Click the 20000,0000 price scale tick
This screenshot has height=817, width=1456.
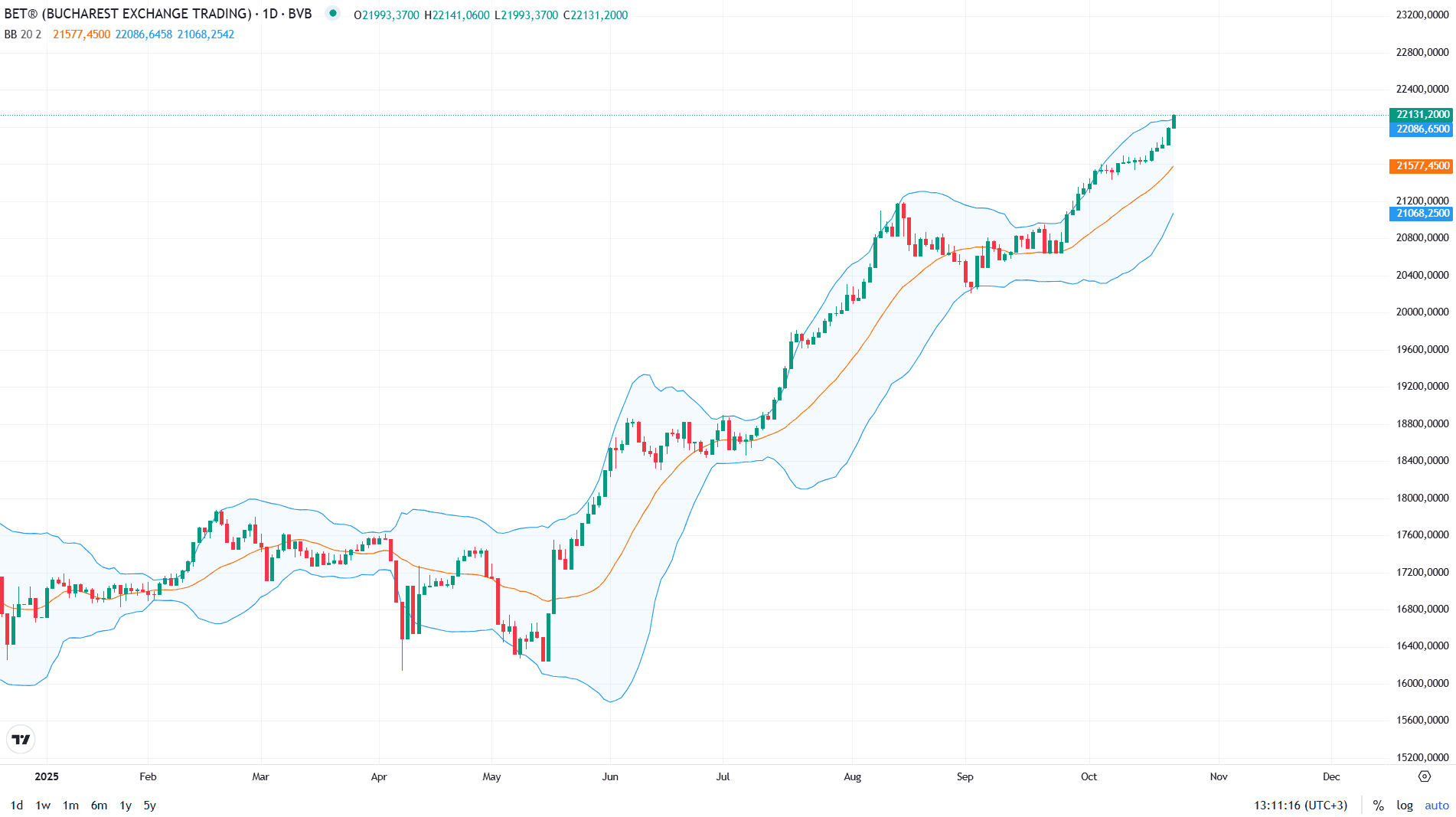click(1422, 312)
